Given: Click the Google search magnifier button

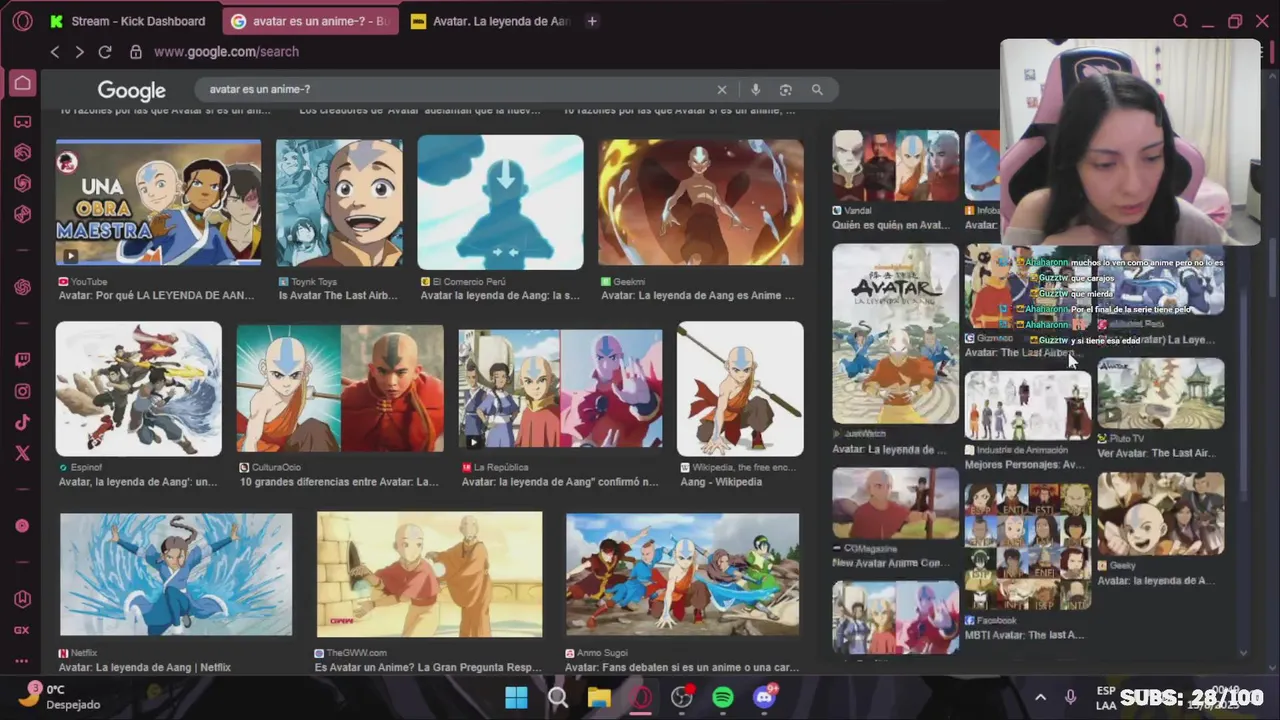Looking at the screenshot, I should (x=817, y=90).
